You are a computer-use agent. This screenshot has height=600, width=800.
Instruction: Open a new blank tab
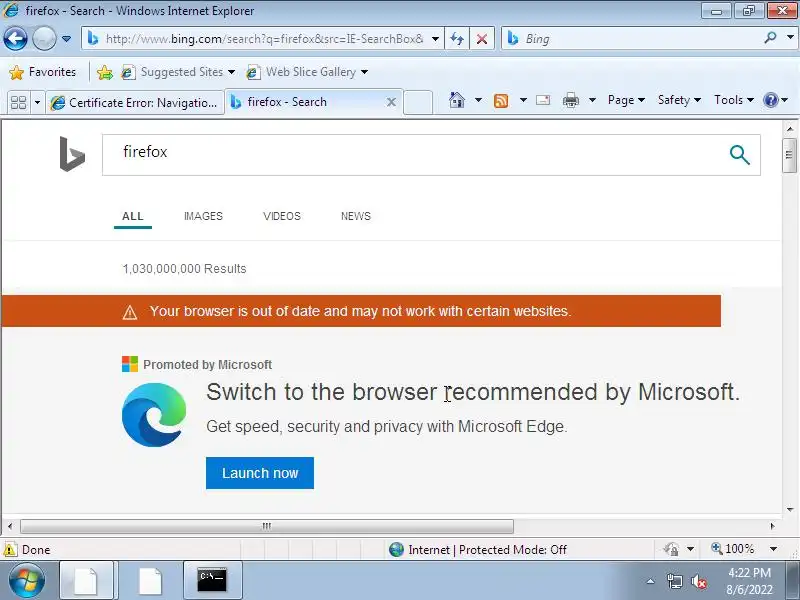coord(418,102)
